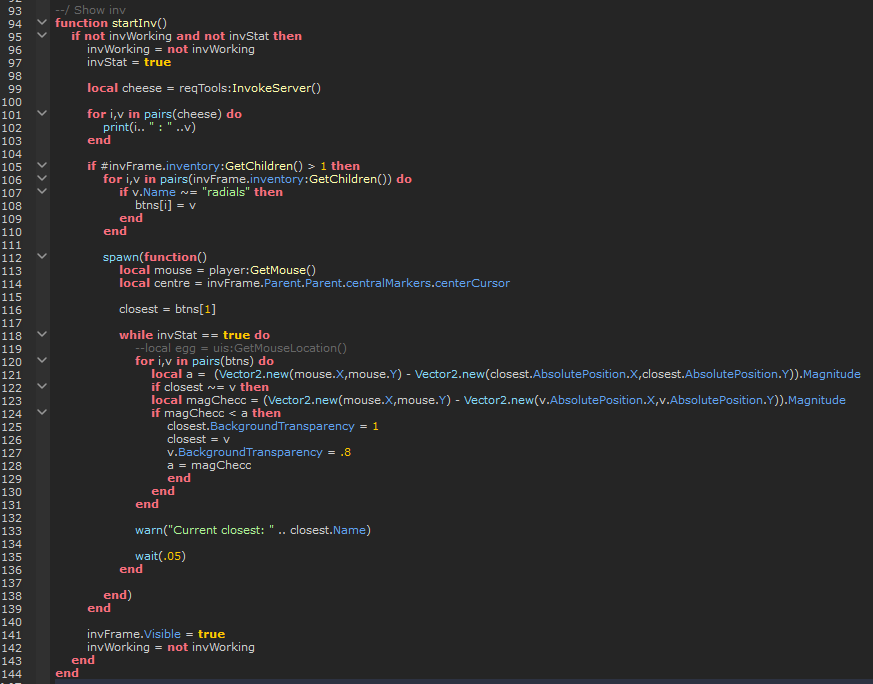Click the print(i.. " : " ..v) statement
The image size is (873, 684).
point(149,127)
